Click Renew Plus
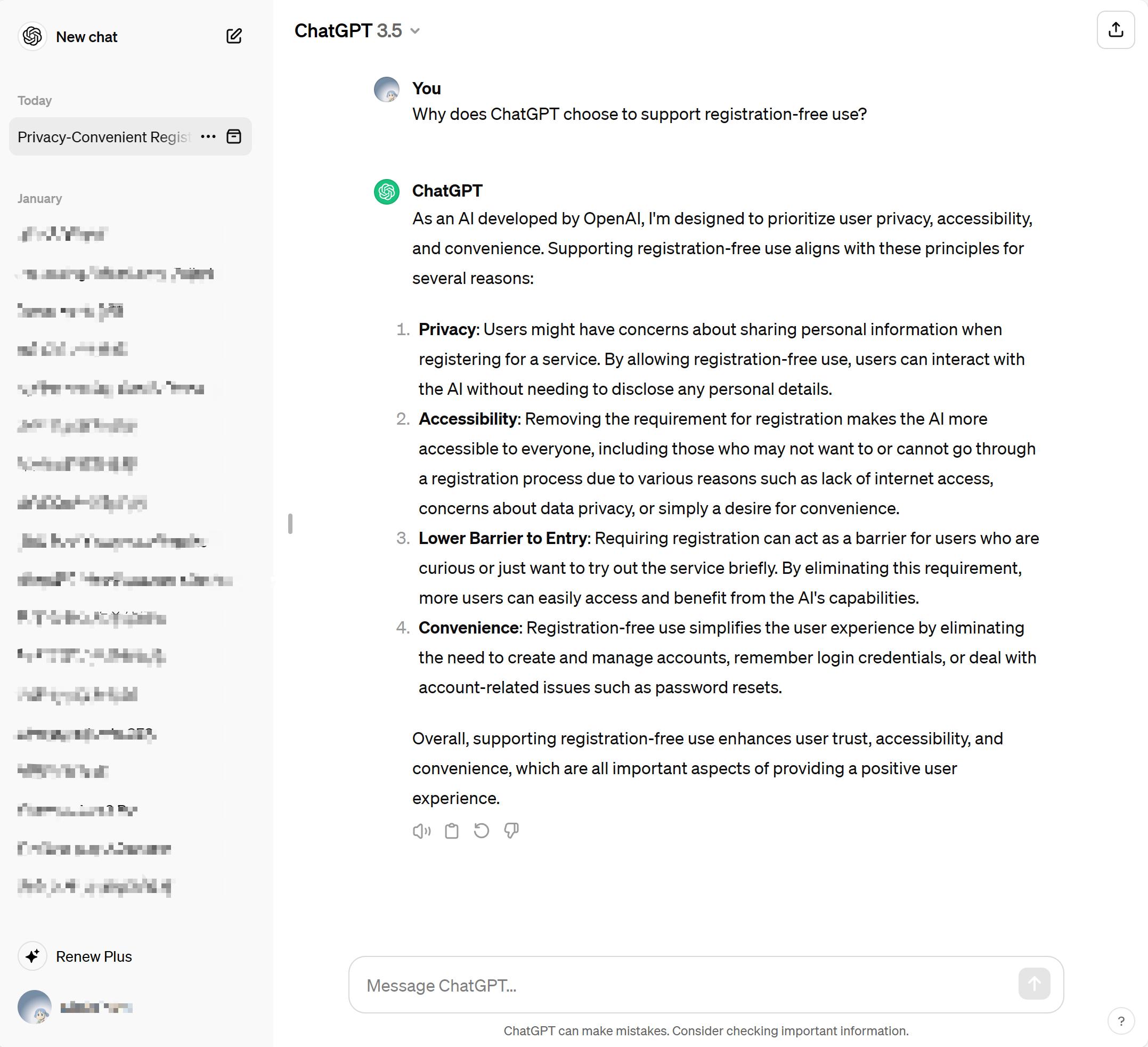 (x=93, y=956)
